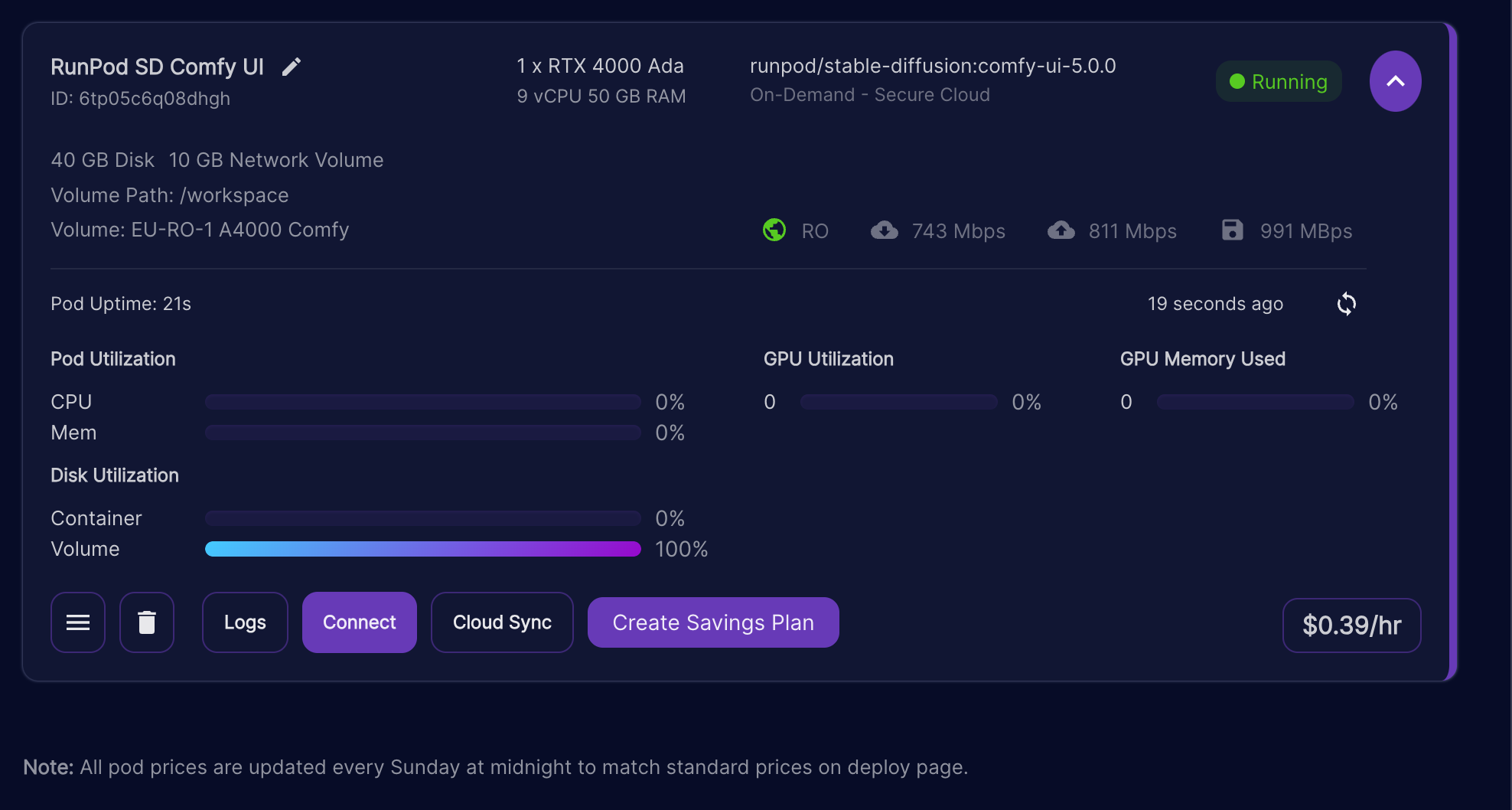Click the Running status badge
1512x810 pixels.
click(x=1279, y=81)
